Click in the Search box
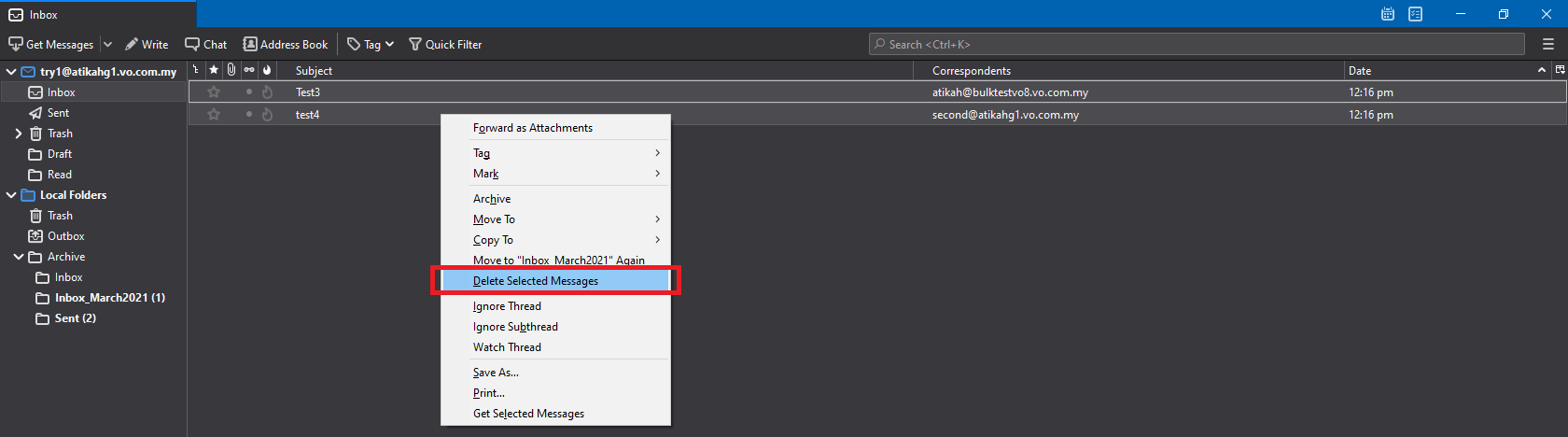This screenshot has height=437, width=1568. 1195,44
